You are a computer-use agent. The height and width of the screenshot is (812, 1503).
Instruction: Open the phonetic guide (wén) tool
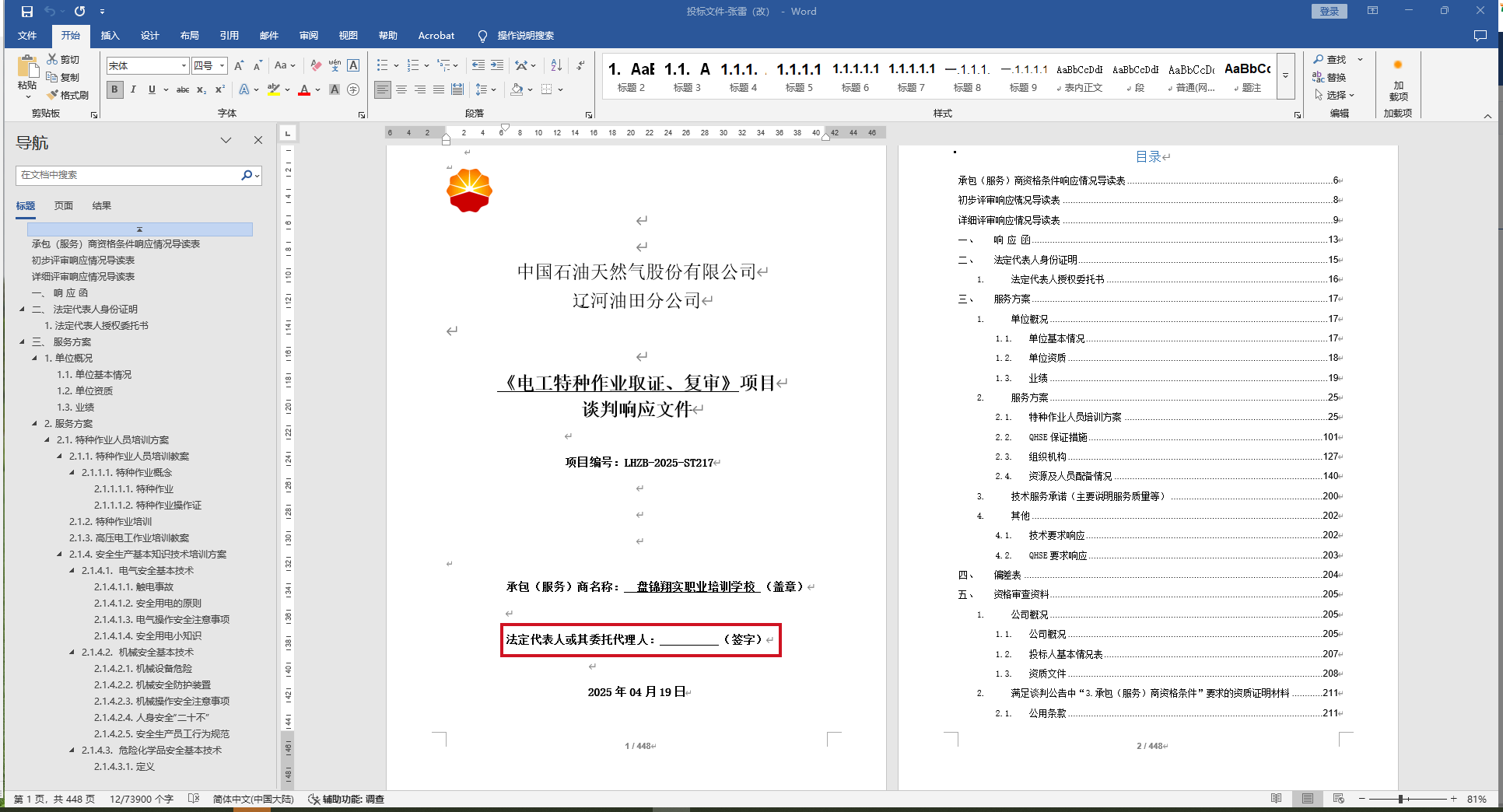335,65
